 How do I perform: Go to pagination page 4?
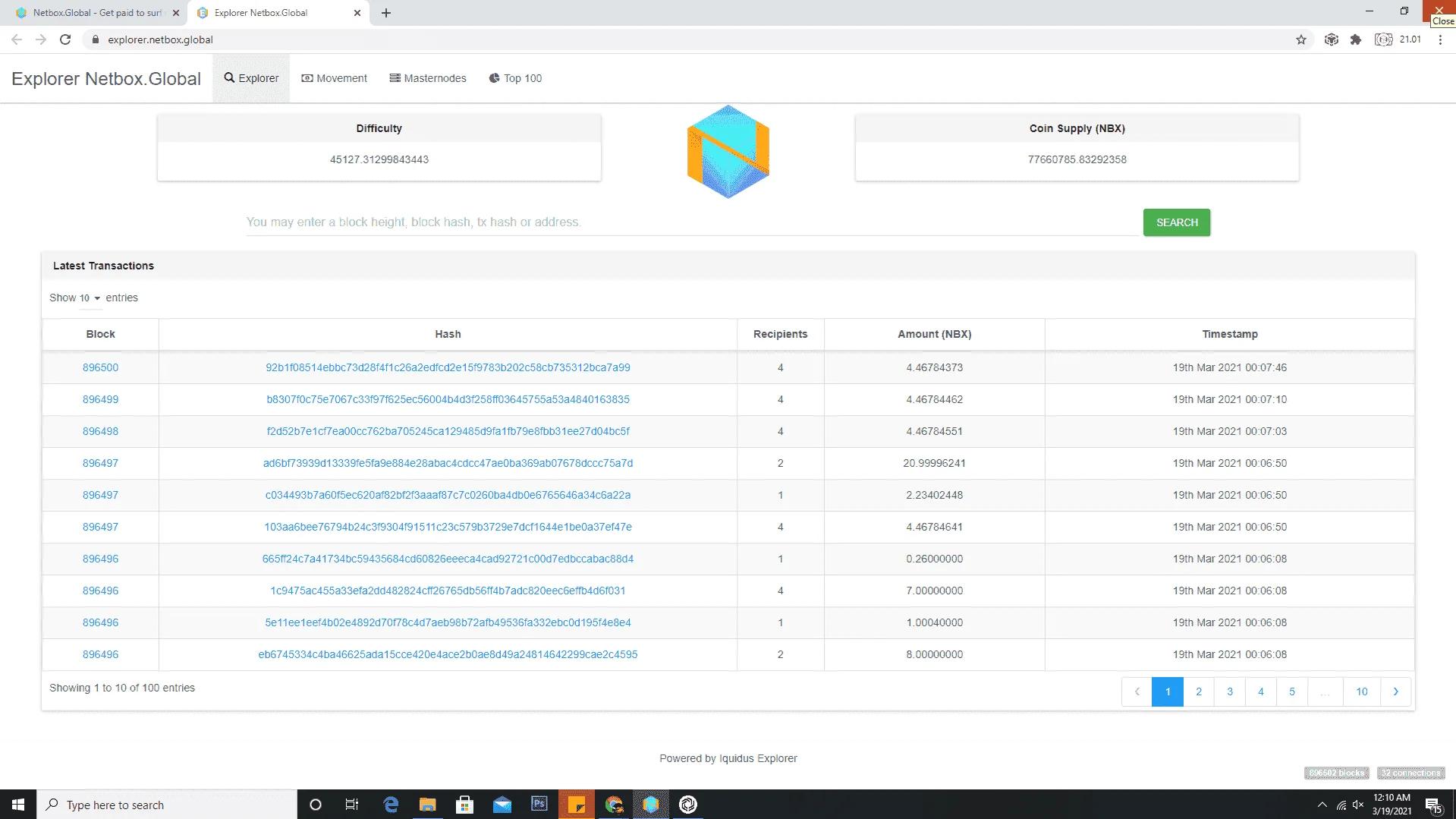(1261, 691)
